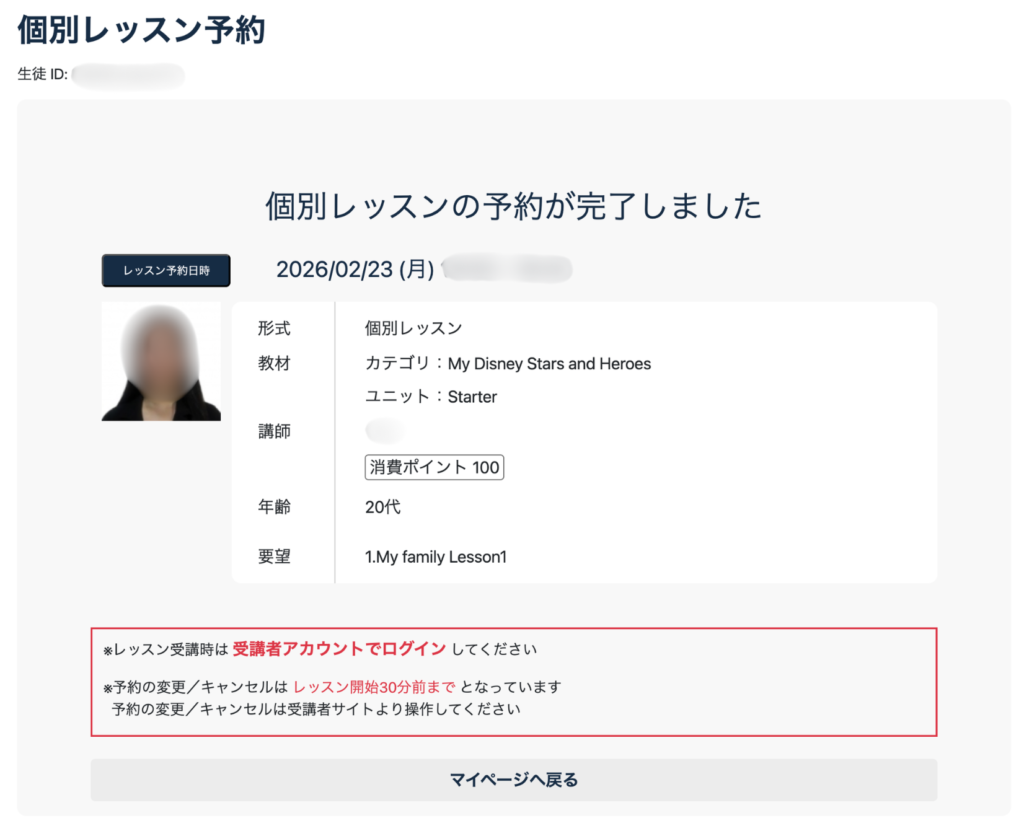Click the 1.My family Lesson1 request text

(436, 557)
